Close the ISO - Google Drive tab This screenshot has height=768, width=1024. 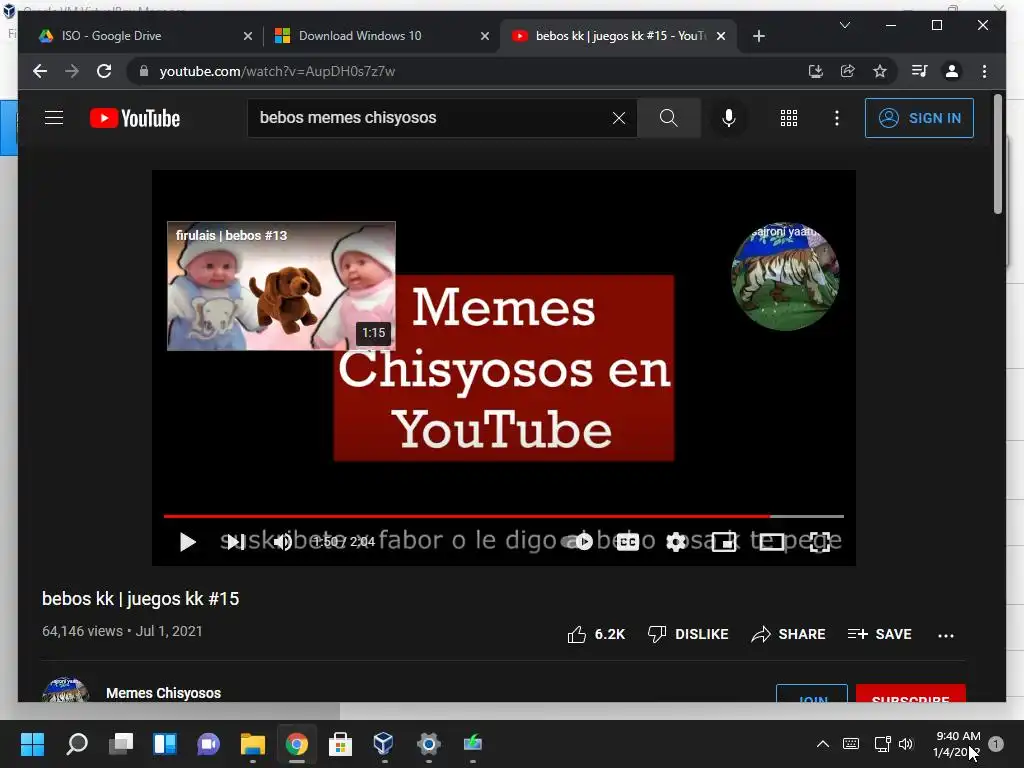(248, 36)
